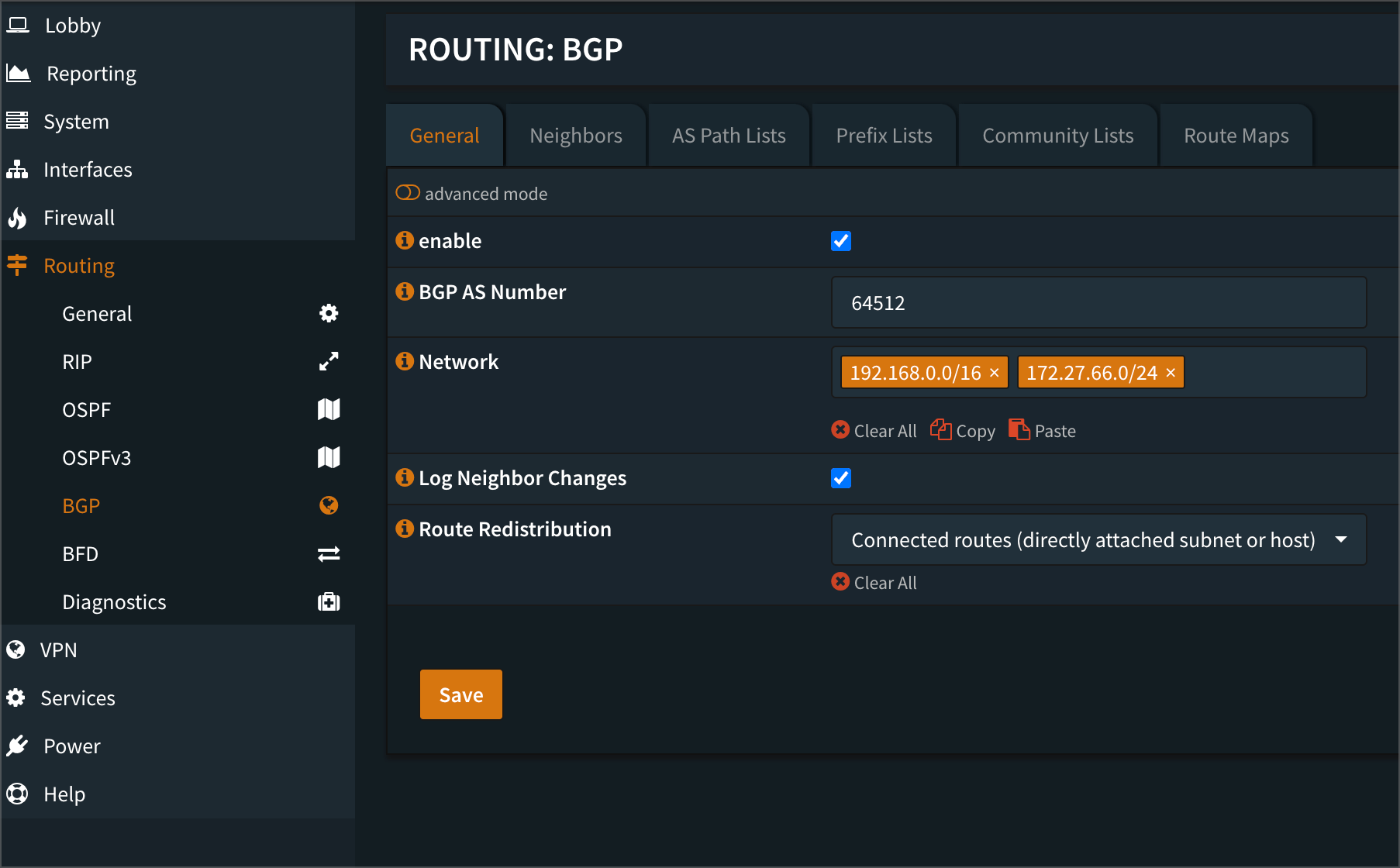Expand the Firewall menu in sidebar
Screen dimensions: 1400x868
(79, 218)
